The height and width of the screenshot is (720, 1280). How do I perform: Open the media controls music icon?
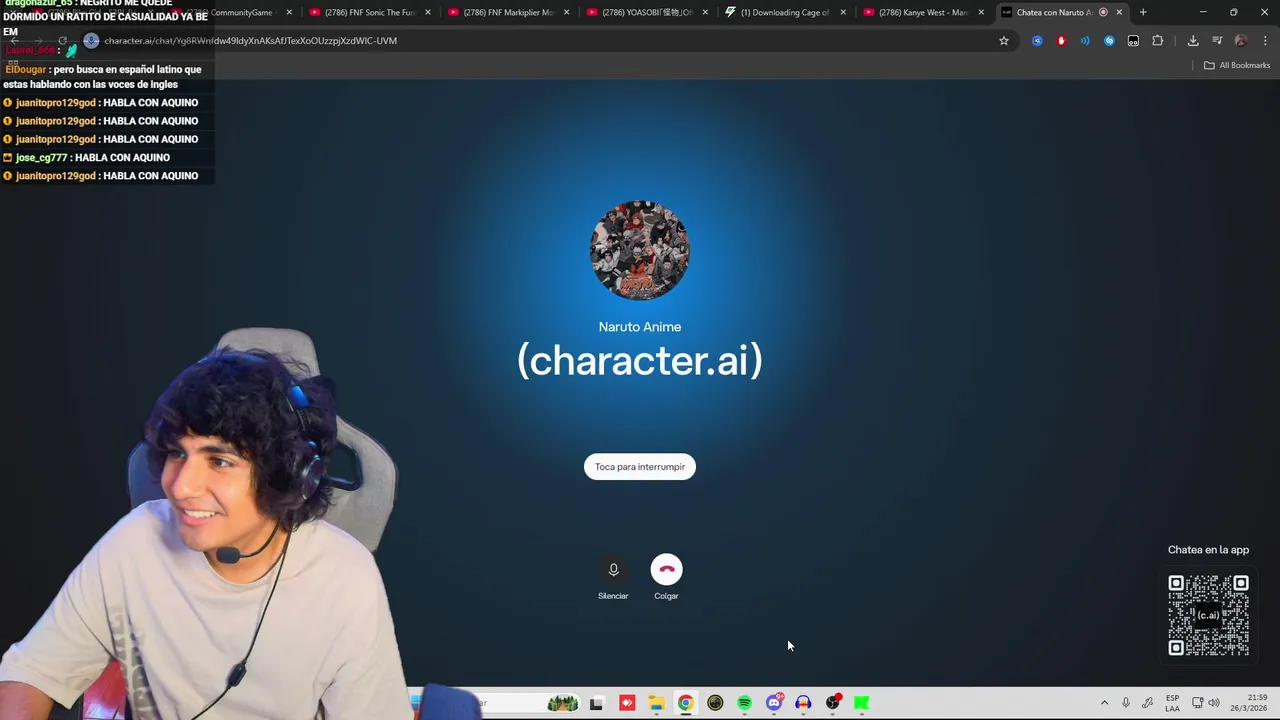(1217, 41)
